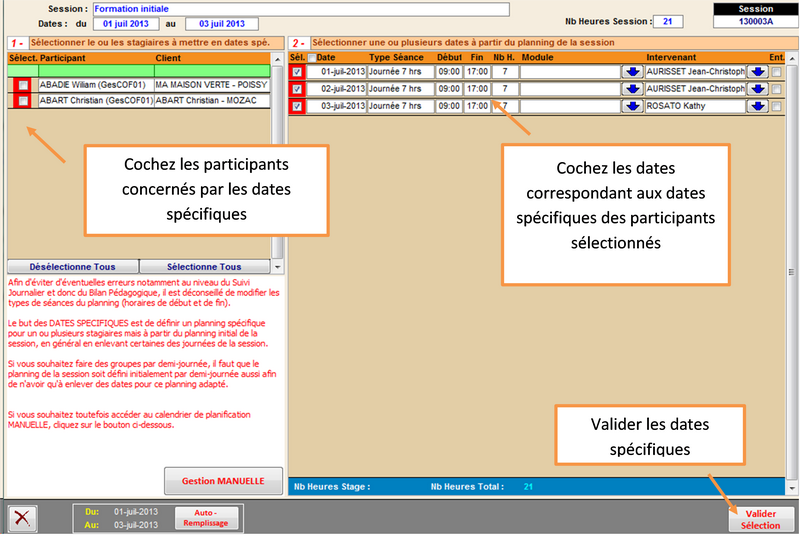Uncheck the selection box for 01-juil-2013

click(x=297, y=73)
